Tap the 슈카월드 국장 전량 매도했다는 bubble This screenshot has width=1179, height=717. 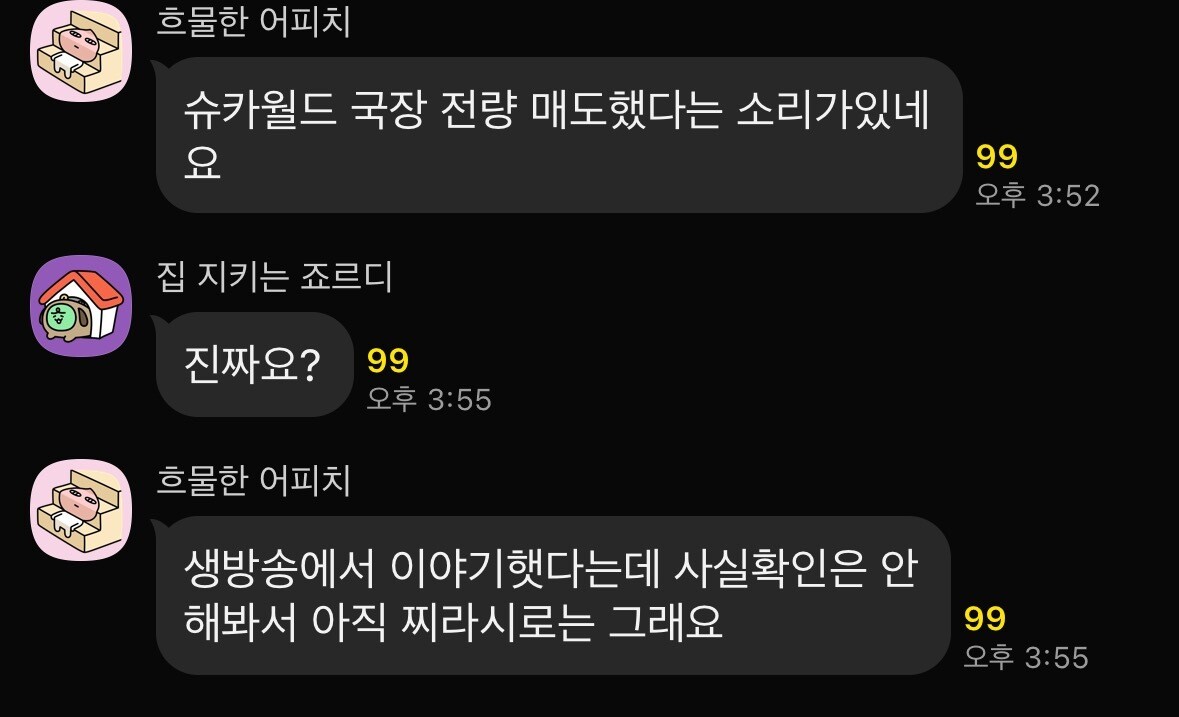559,135
